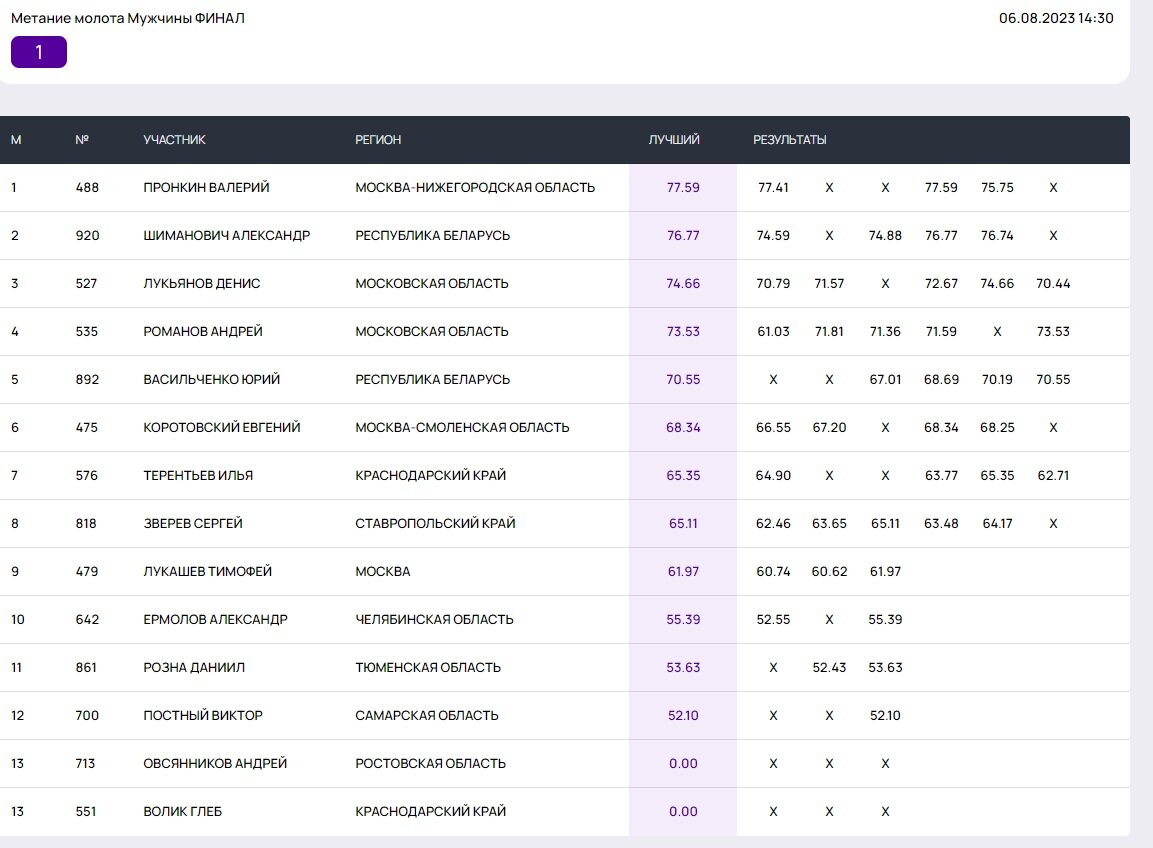Click best result 73.53 in ЛУЧШИЙ column
This screenshot has width=1153, height=848.
pyautogui.click(x=683, y=332)
